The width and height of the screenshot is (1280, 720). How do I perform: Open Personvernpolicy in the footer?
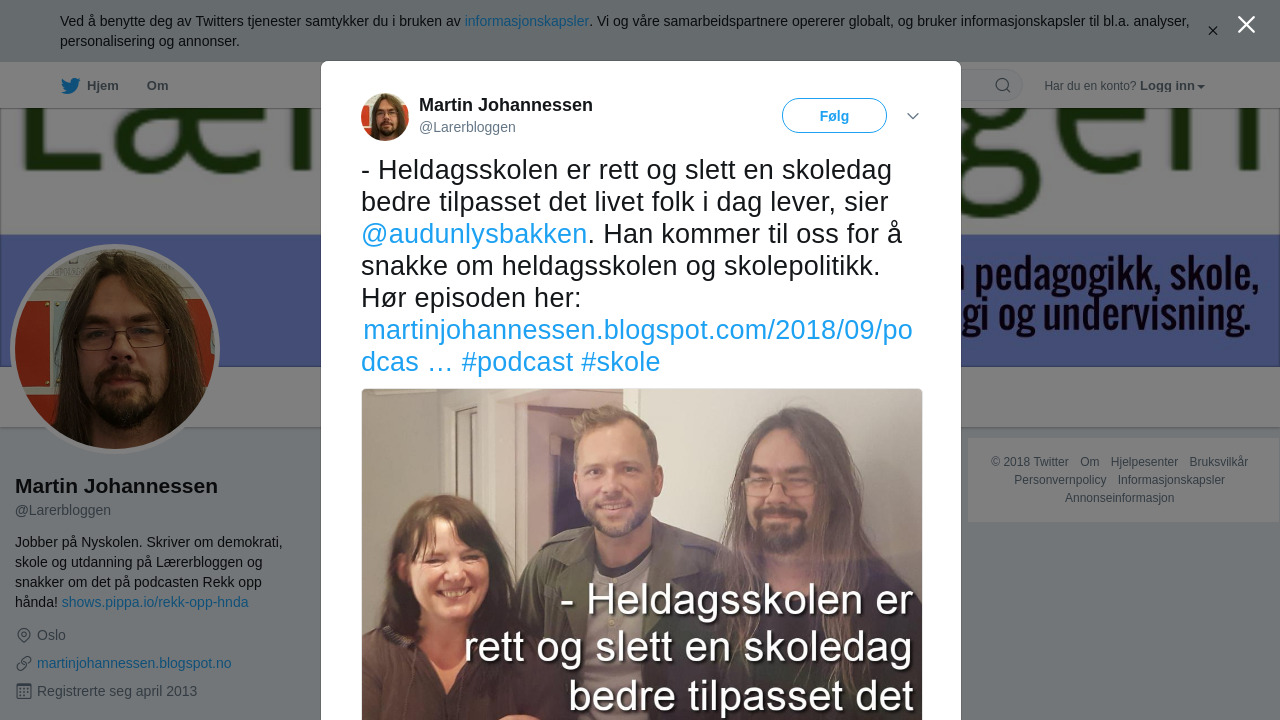(1060, 480)
